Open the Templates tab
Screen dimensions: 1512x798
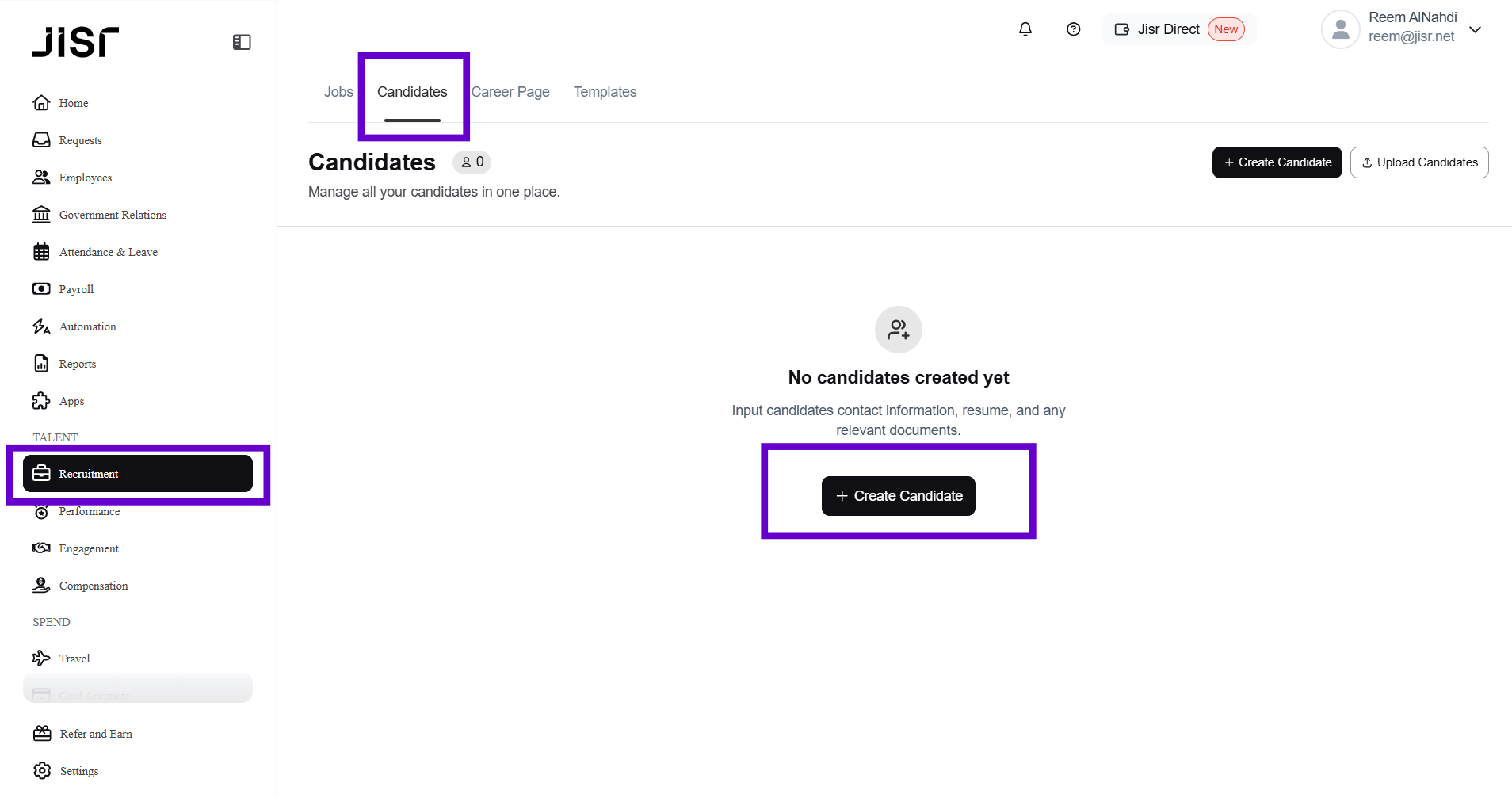tap(605, 92)
